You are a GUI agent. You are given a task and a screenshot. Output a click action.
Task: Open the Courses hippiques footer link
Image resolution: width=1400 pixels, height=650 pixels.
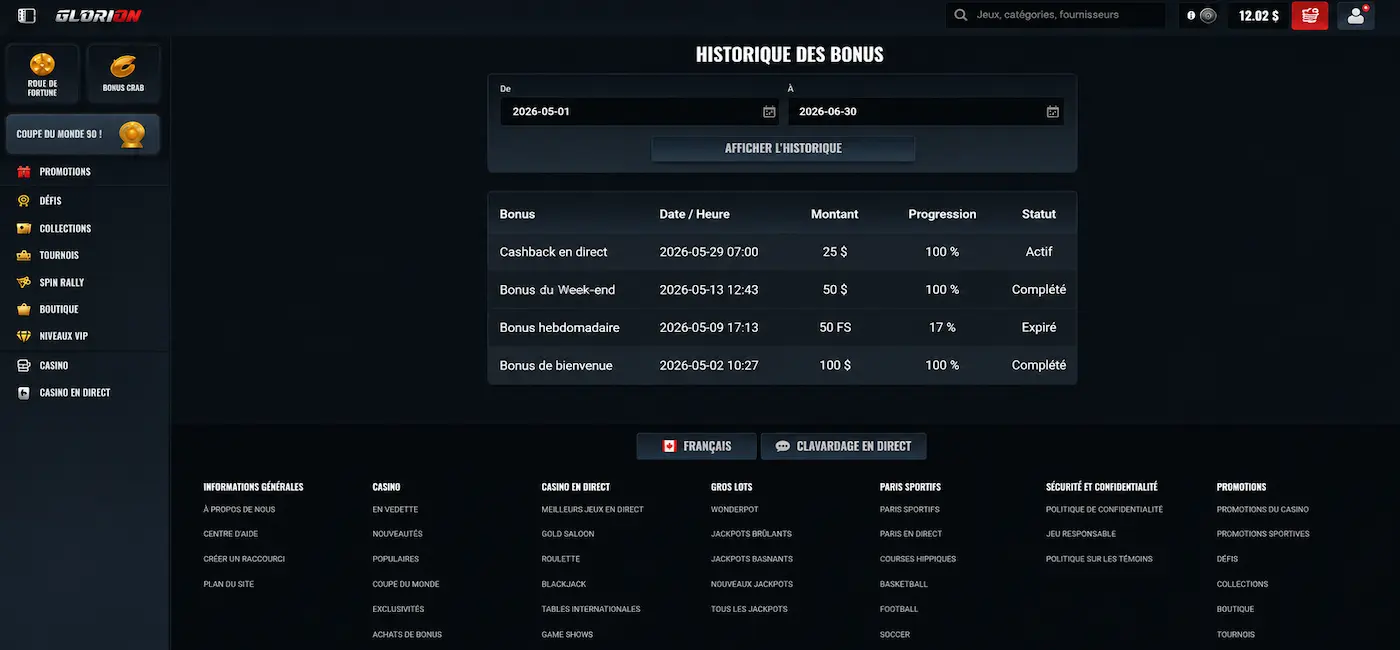pos(918,559)
